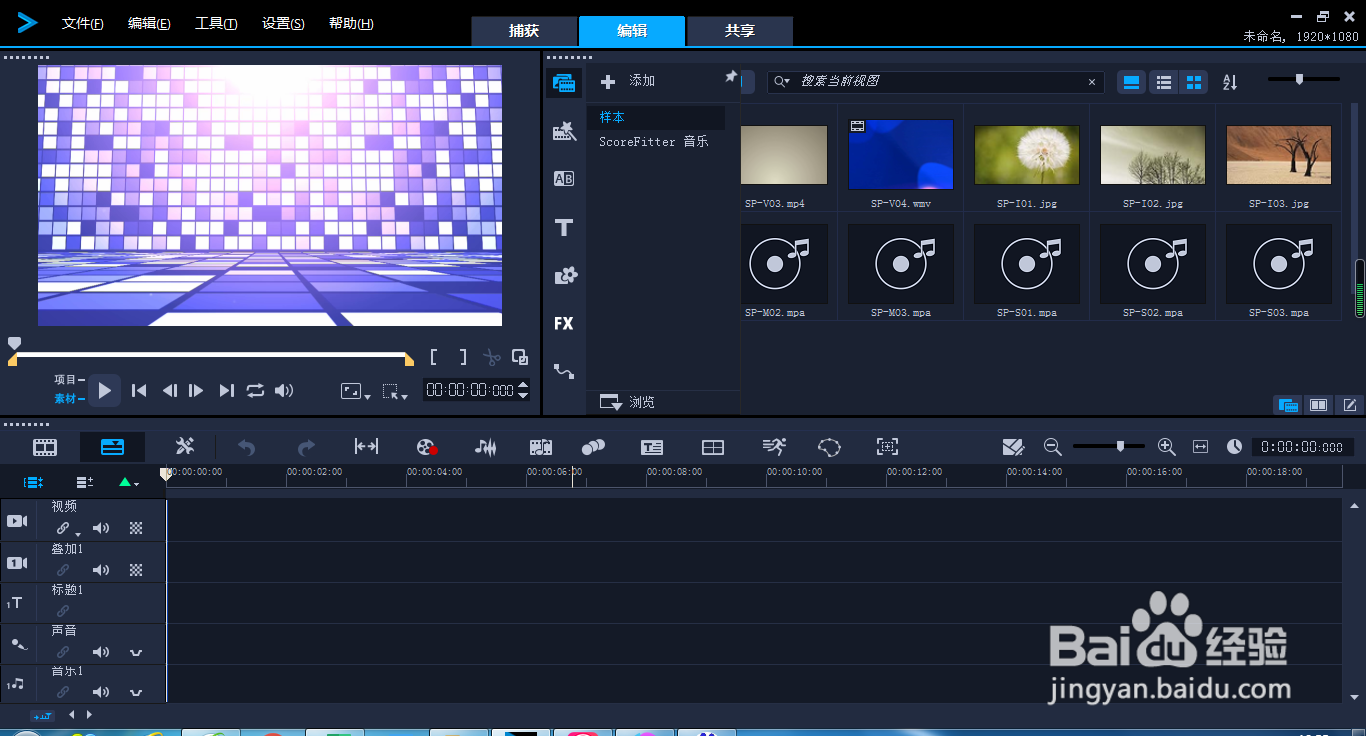Open the 浏览 browse dropdown

click(626, 402)
